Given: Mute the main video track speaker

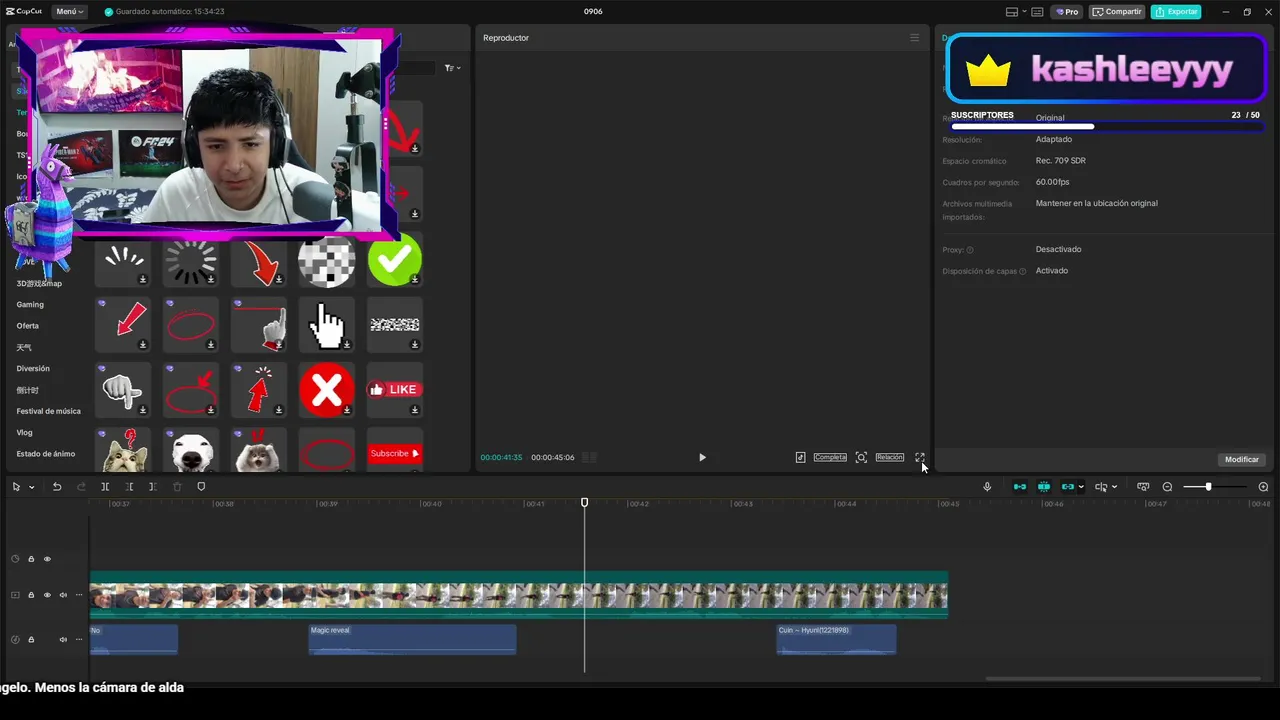Looking at the screenshot, I should point(63,595).
